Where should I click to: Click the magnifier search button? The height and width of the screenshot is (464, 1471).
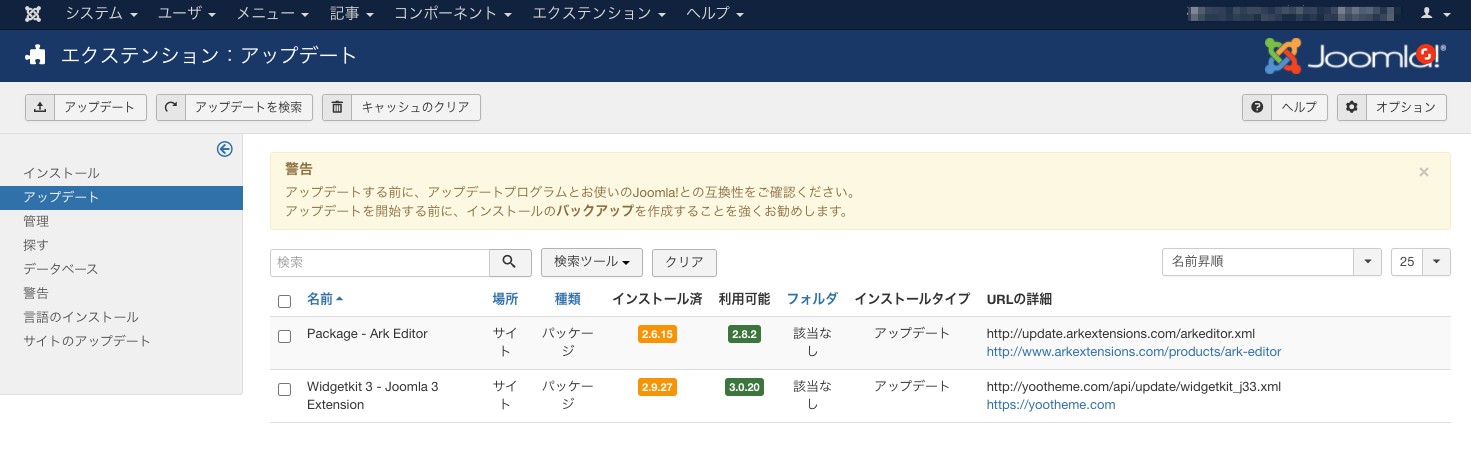(510, 262)
